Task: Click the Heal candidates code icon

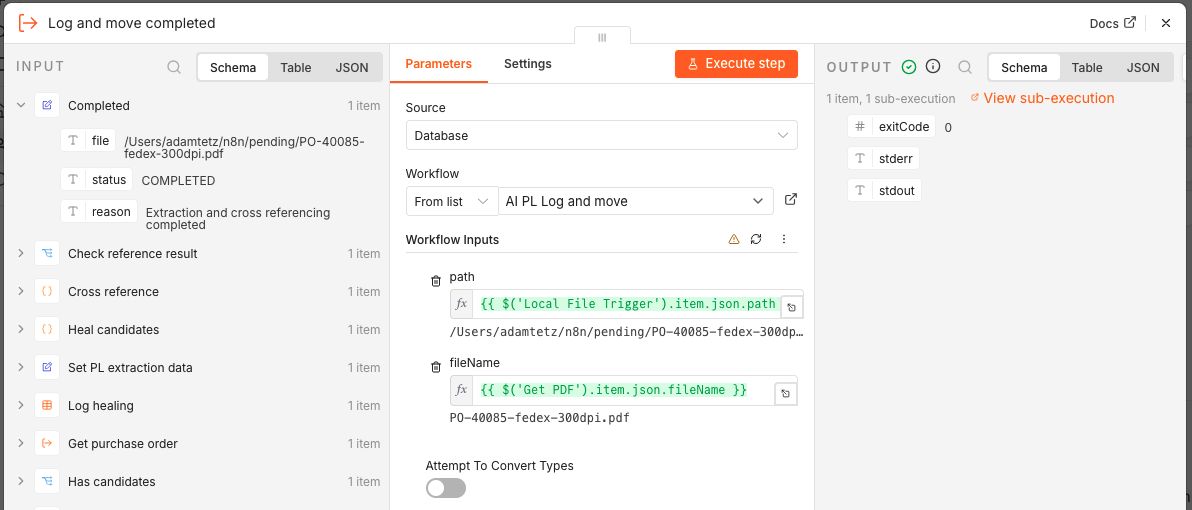Action: 47,329
